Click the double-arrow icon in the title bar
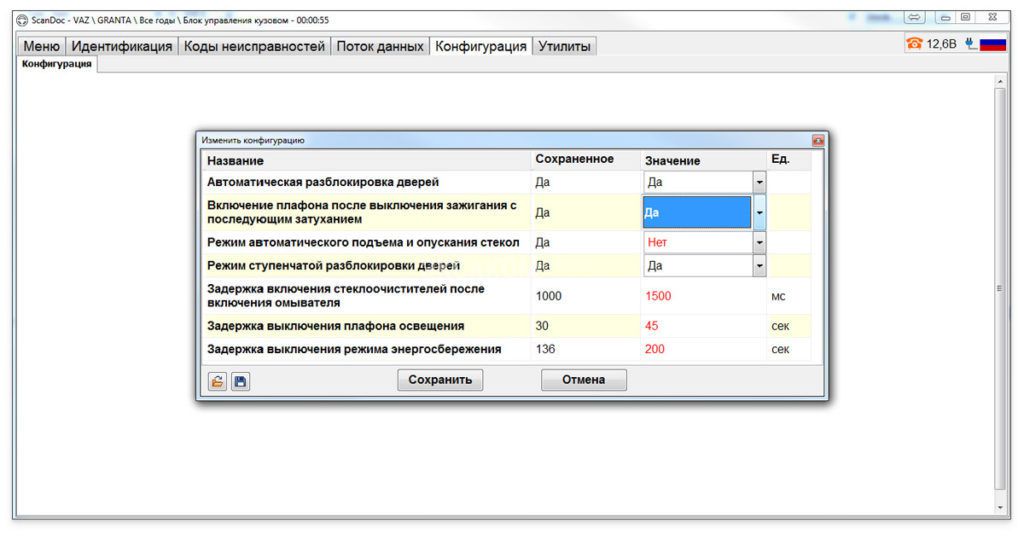 [x=914, y=17]
